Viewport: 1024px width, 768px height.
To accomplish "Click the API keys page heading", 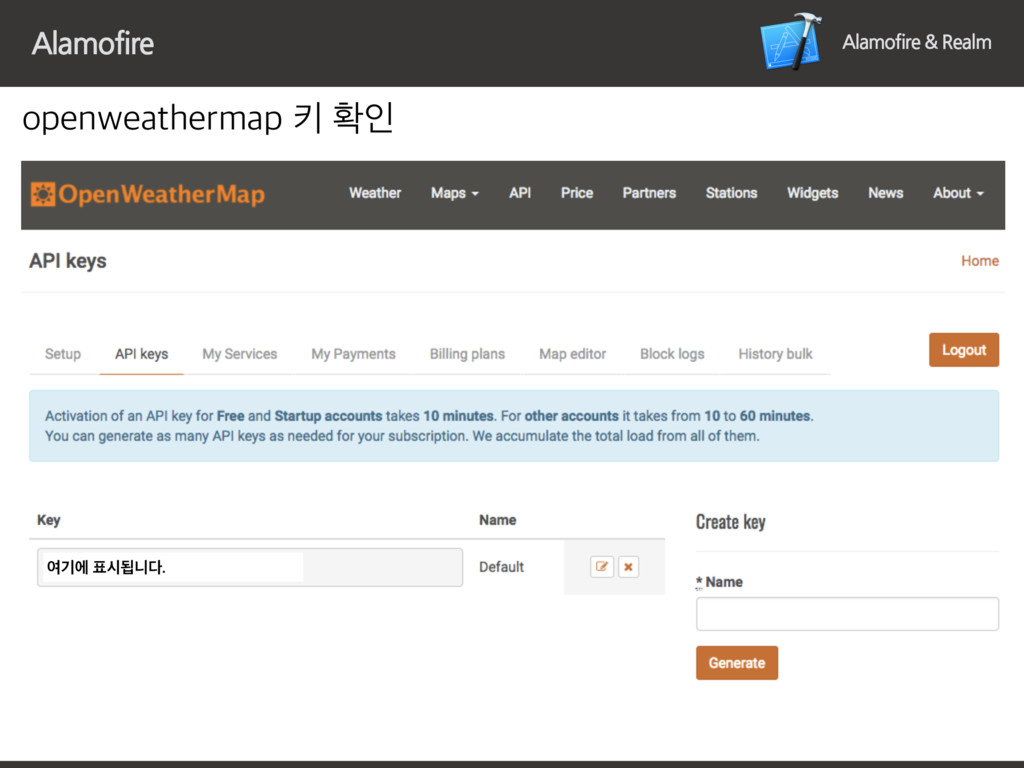I will click(x=68, y=261).
